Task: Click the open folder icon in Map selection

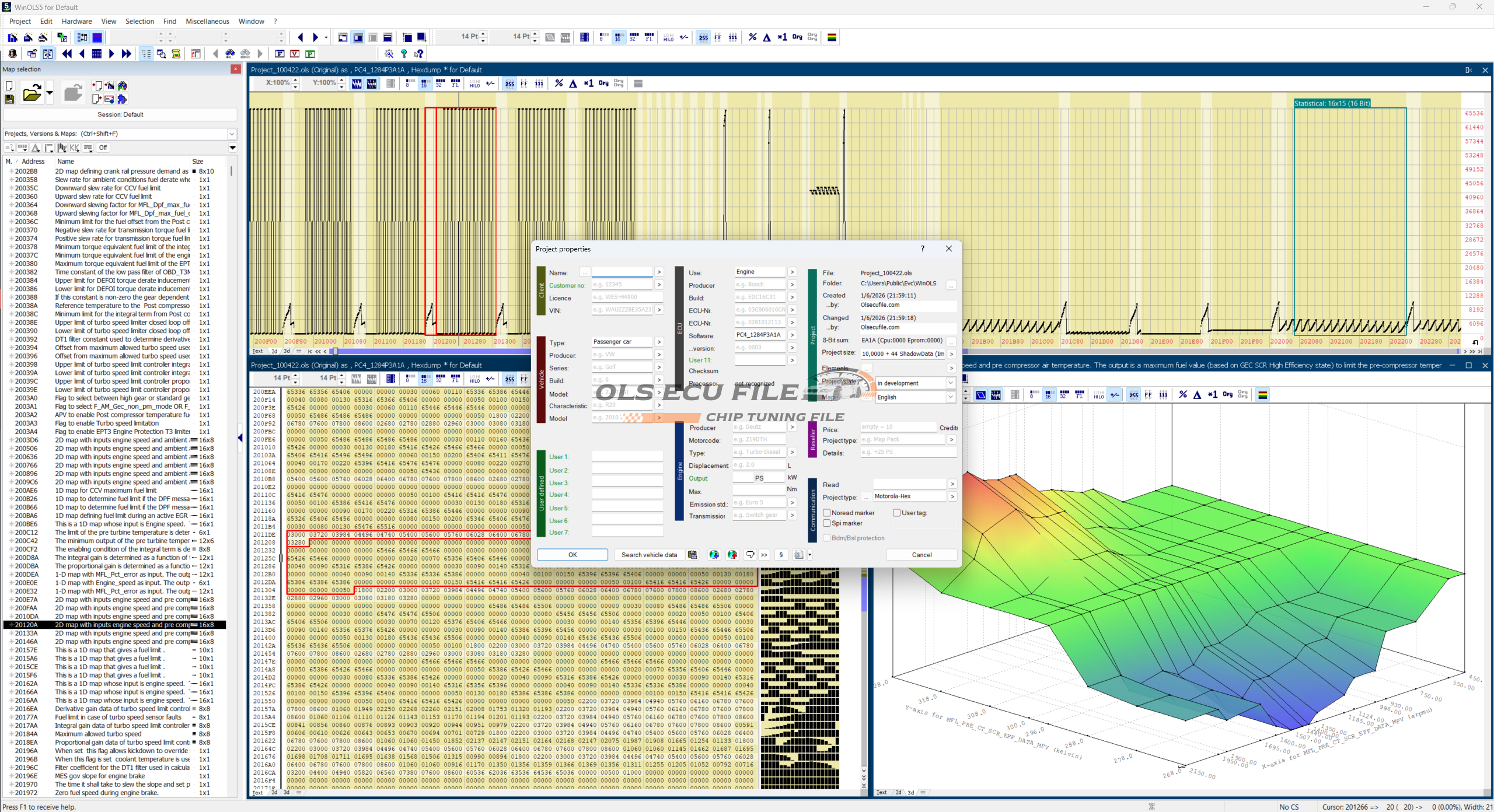Action: point(32,93)
